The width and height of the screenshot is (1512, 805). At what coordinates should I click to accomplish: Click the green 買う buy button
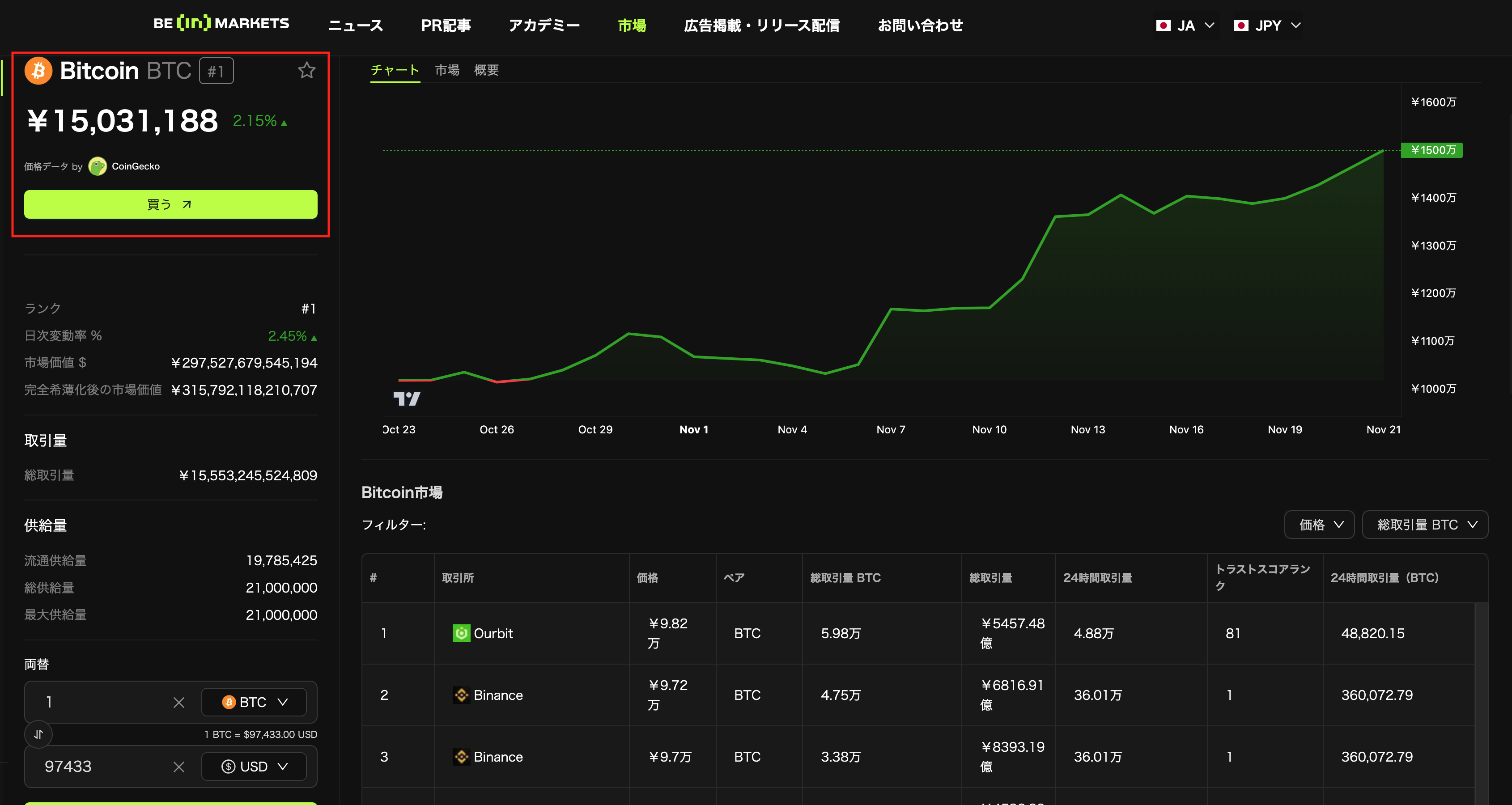[x=170, y=204]
